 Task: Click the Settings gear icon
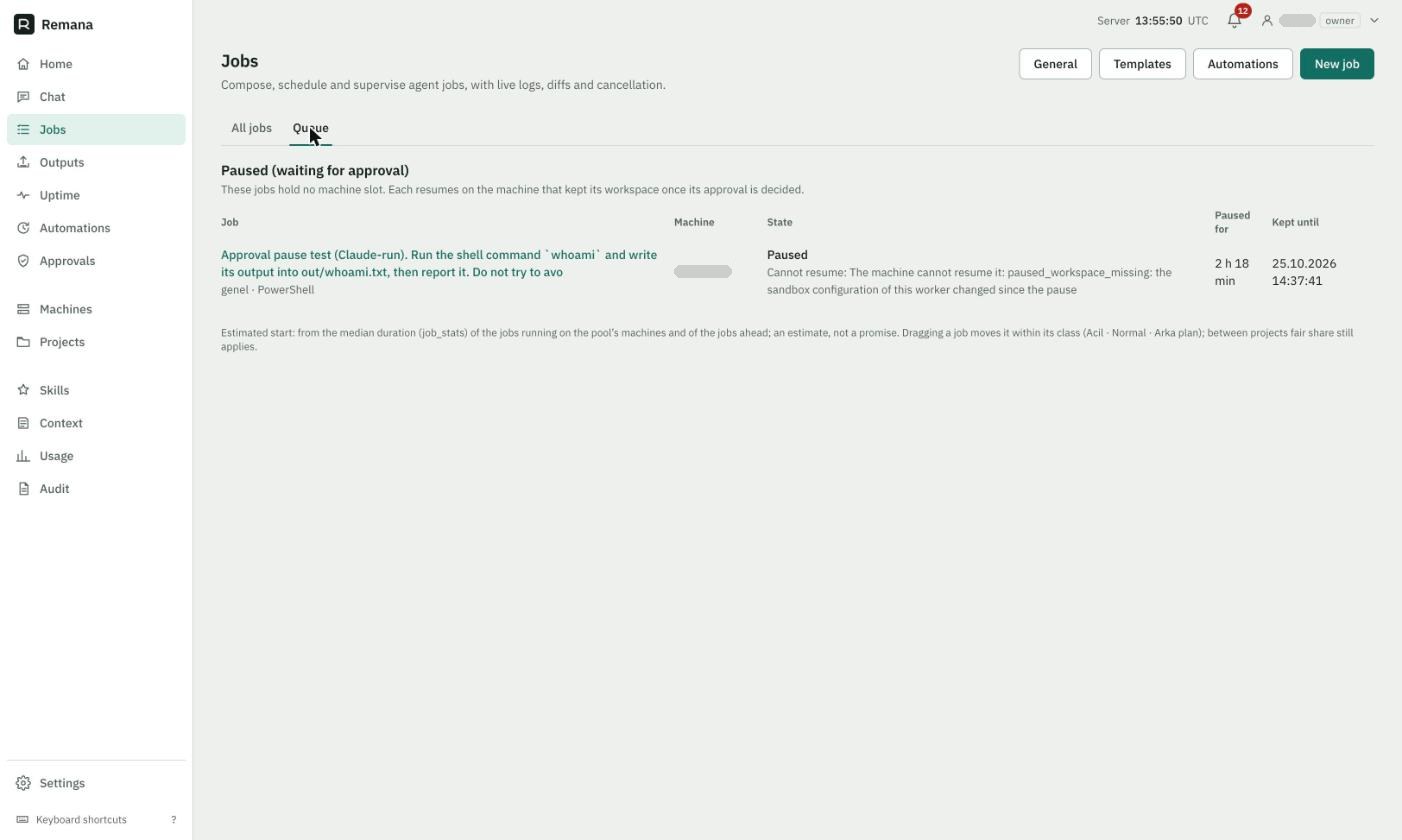pos(23,783)
